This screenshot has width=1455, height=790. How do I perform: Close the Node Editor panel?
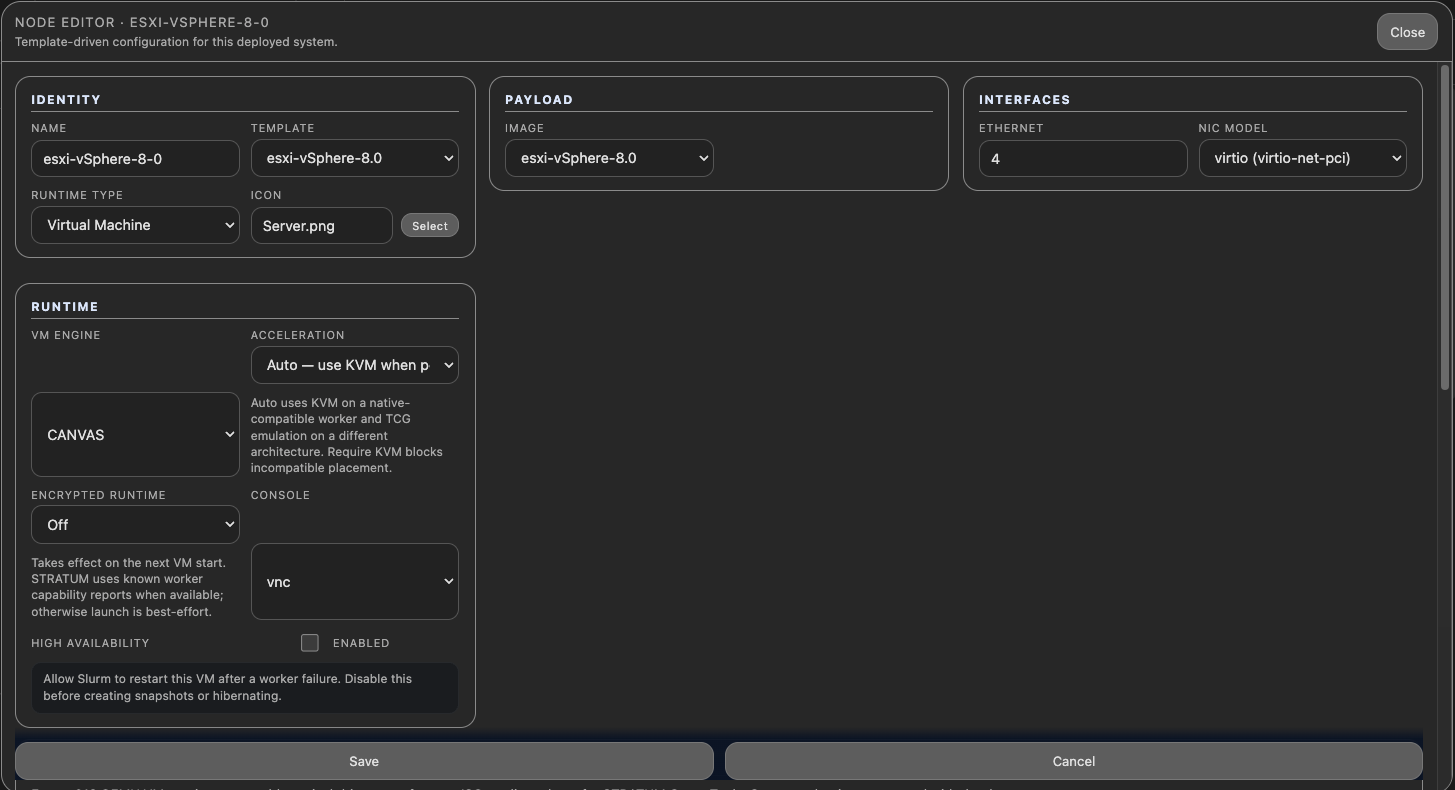(x=1407, y=32)
